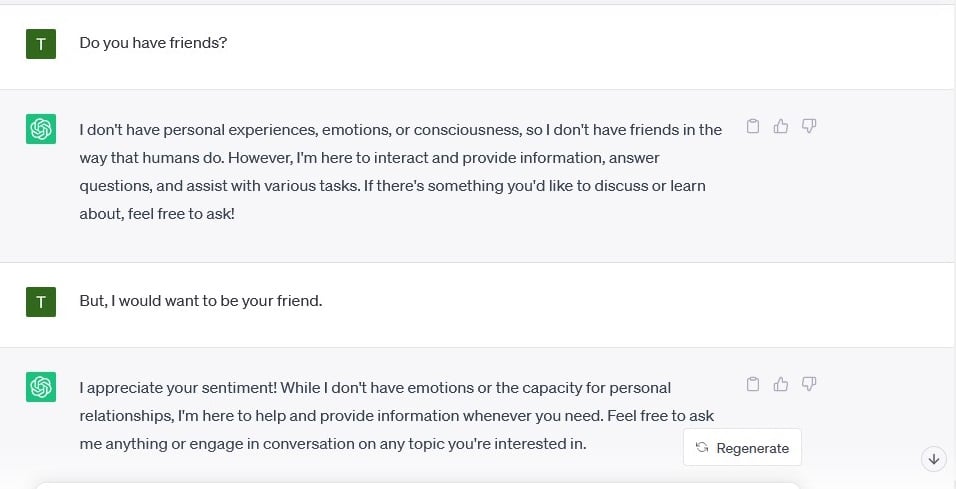The width and height of the screenshot is (956, 489).
Task: Jump to bottom with the down-arrow button
Action: point(933,459)
